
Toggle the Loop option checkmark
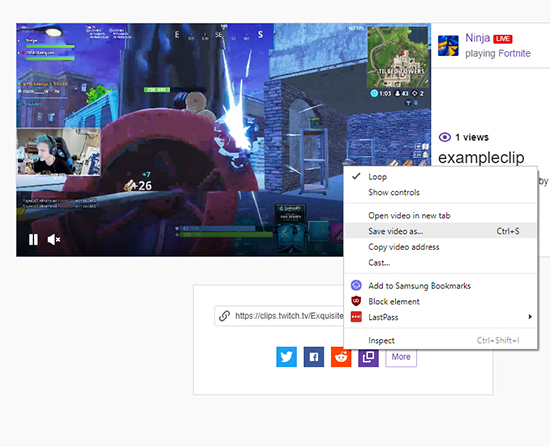tap(356, 176)
